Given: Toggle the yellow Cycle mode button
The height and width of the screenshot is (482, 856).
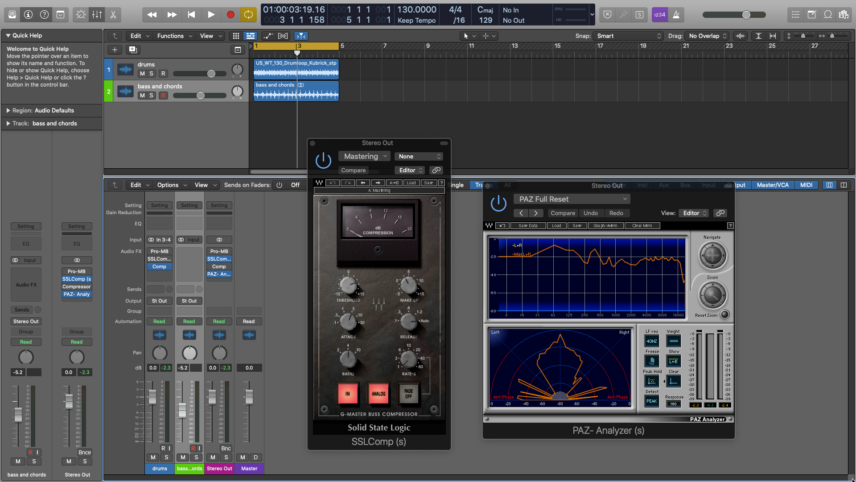Looking at the screenshot, I should tap(248, 15).
